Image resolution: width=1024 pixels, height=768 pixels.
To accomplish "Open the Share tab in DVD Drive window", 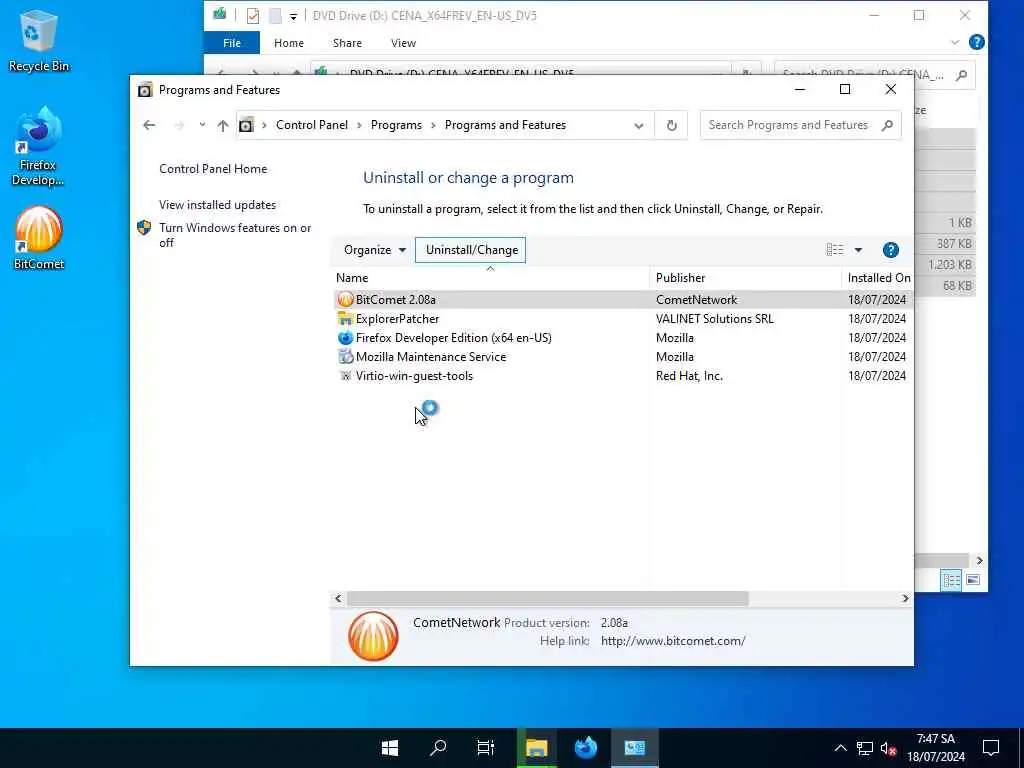I will pos(347,43).
